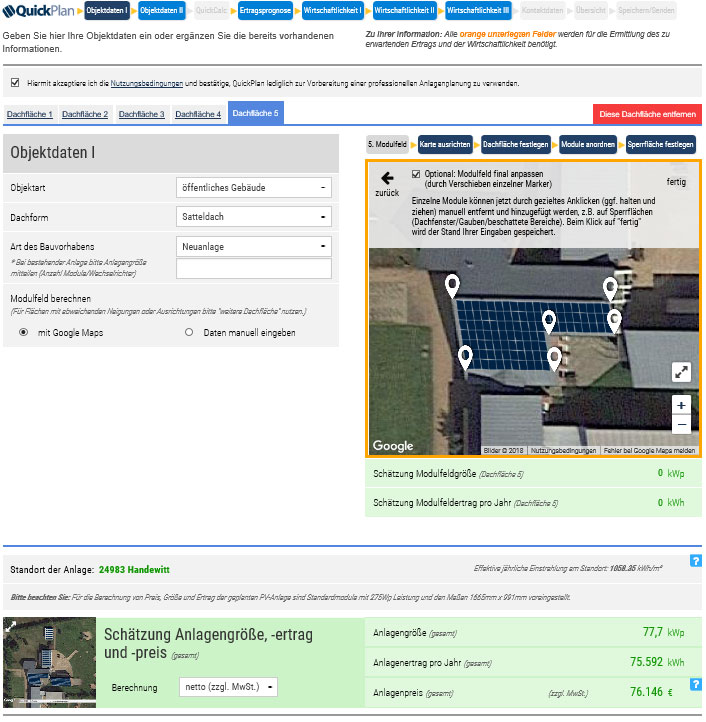The height and width of the screenshot is (722, 706).
Task: Switch to the Dachfläche 3 tab
Action: [x=141, y=115]
